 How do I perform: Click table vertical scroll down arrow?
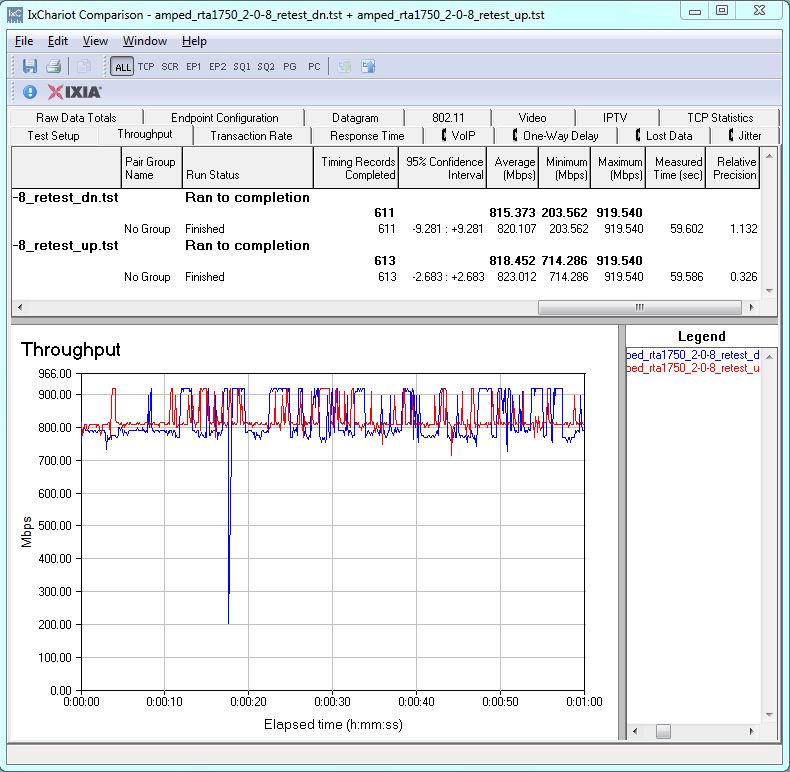[x=769, y=291]
